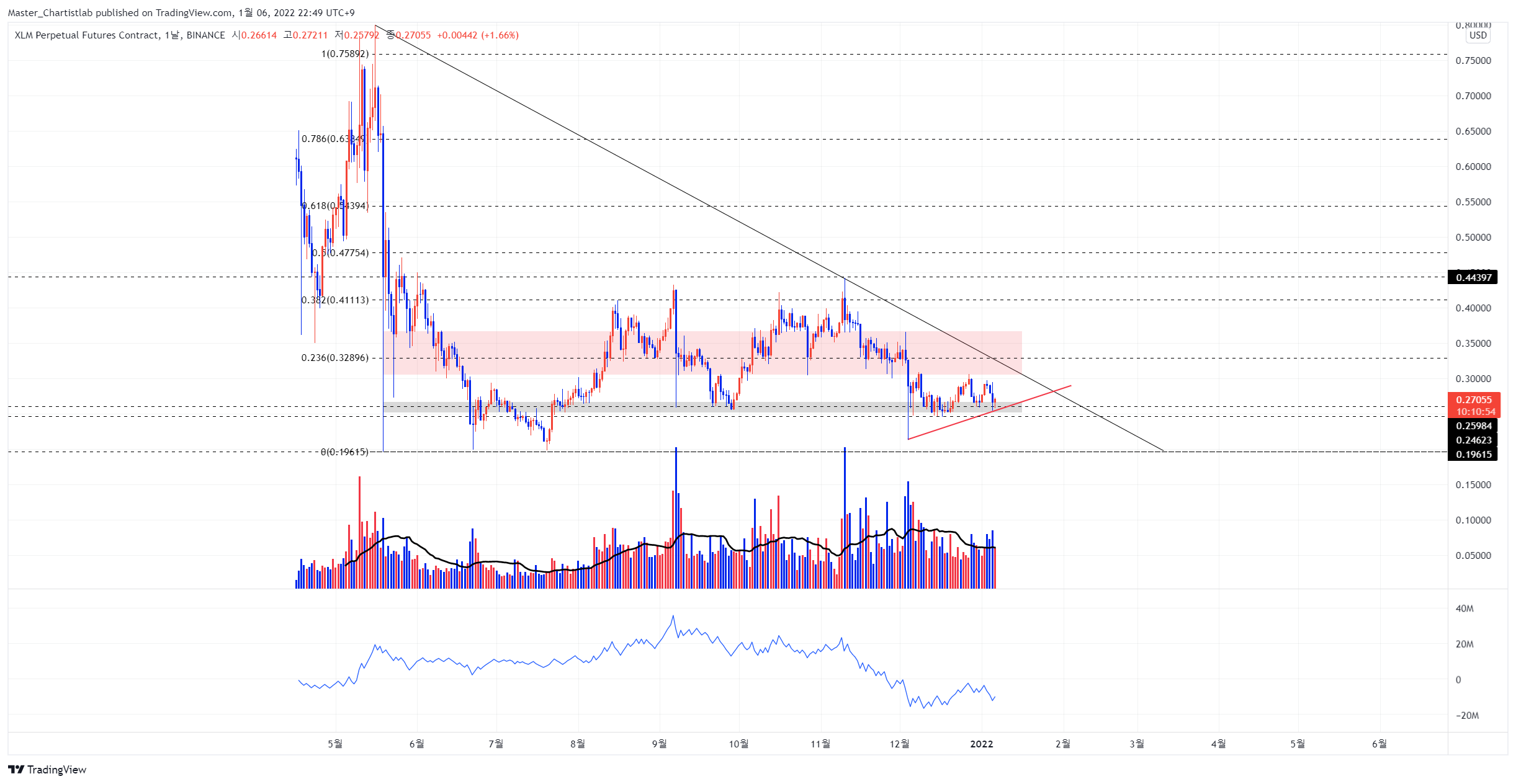Screen dimensions: 1516x784
Task: Click the 0.25984 price level label
Action: 1473,426
